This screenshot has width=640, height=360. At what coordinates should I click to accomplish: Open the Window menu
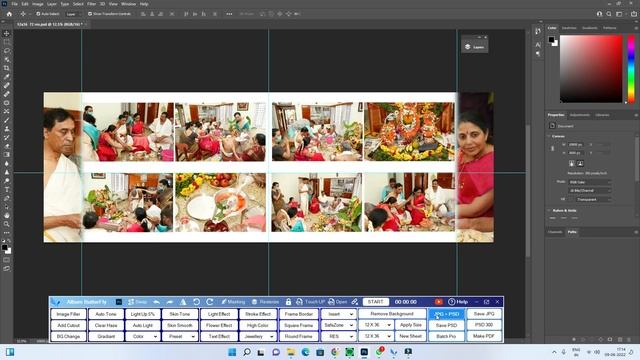128,4
